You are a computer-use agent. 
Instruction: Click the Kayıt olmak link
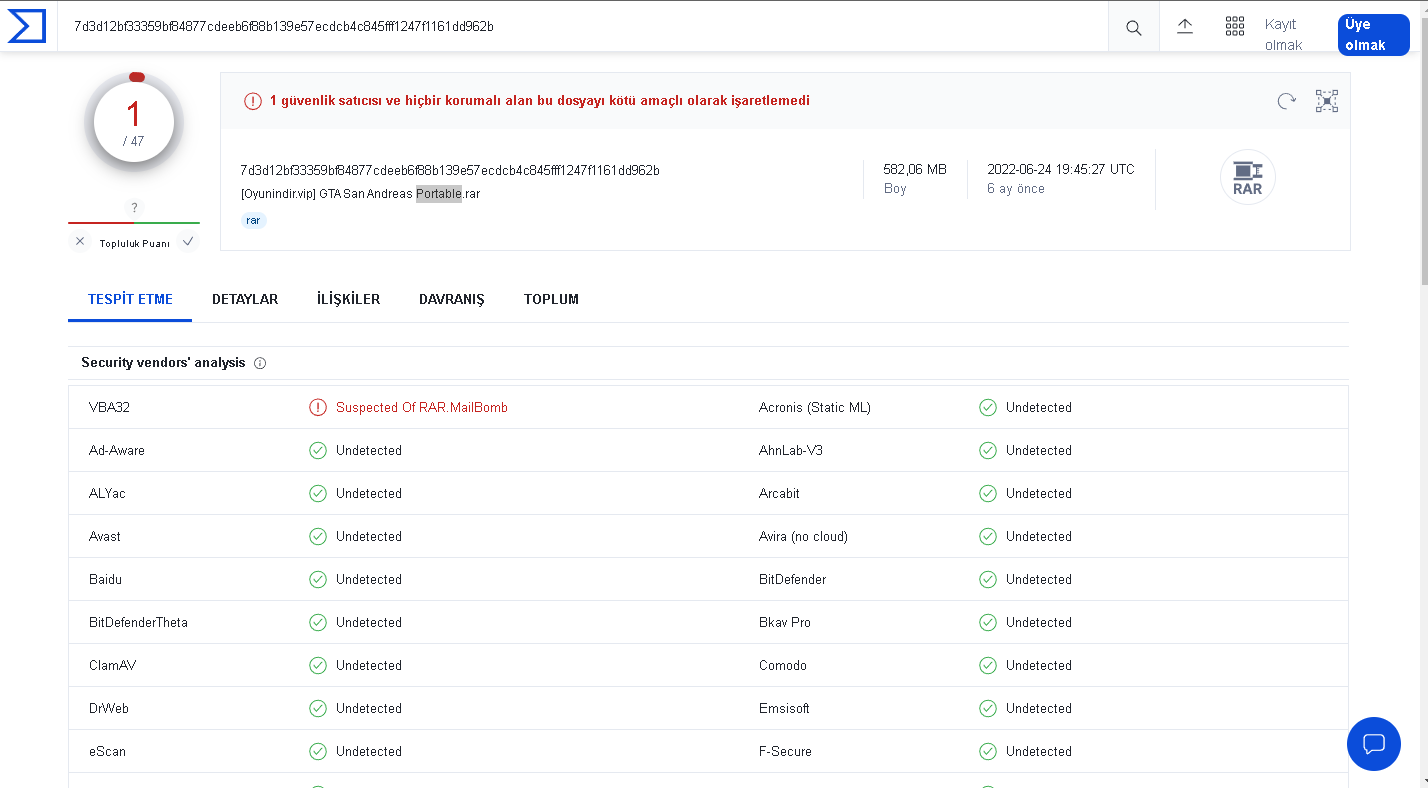(x=1283, y=35)
